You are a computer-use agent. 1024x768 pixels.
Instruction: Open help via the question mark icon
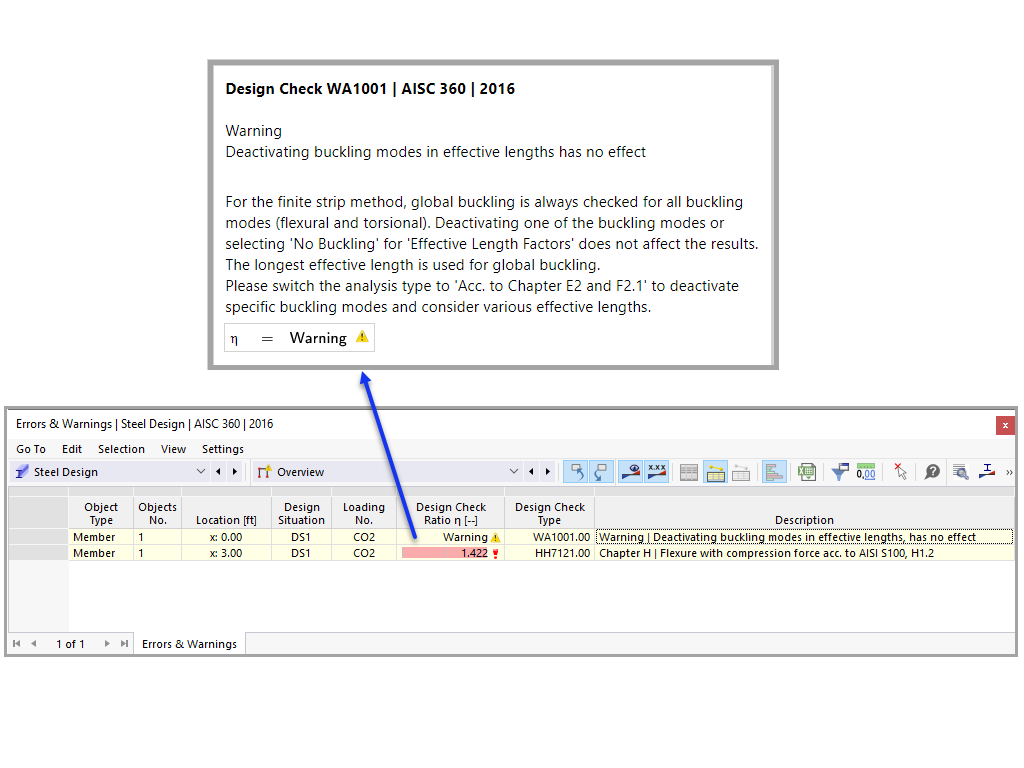(931, 471)
